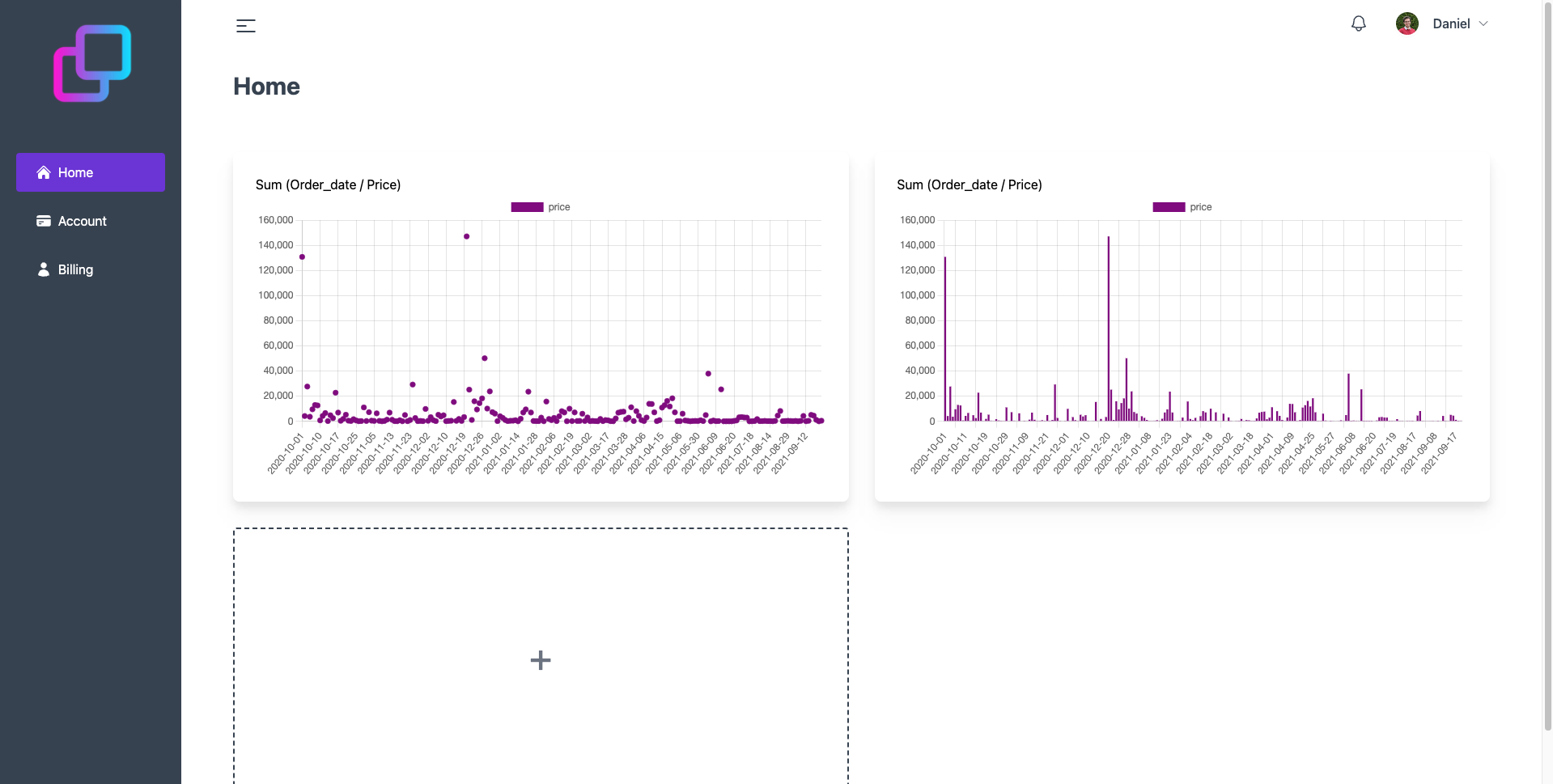View notifications via the bell icon
This screenshot has width=1553, height=784.
[1358, 23]
